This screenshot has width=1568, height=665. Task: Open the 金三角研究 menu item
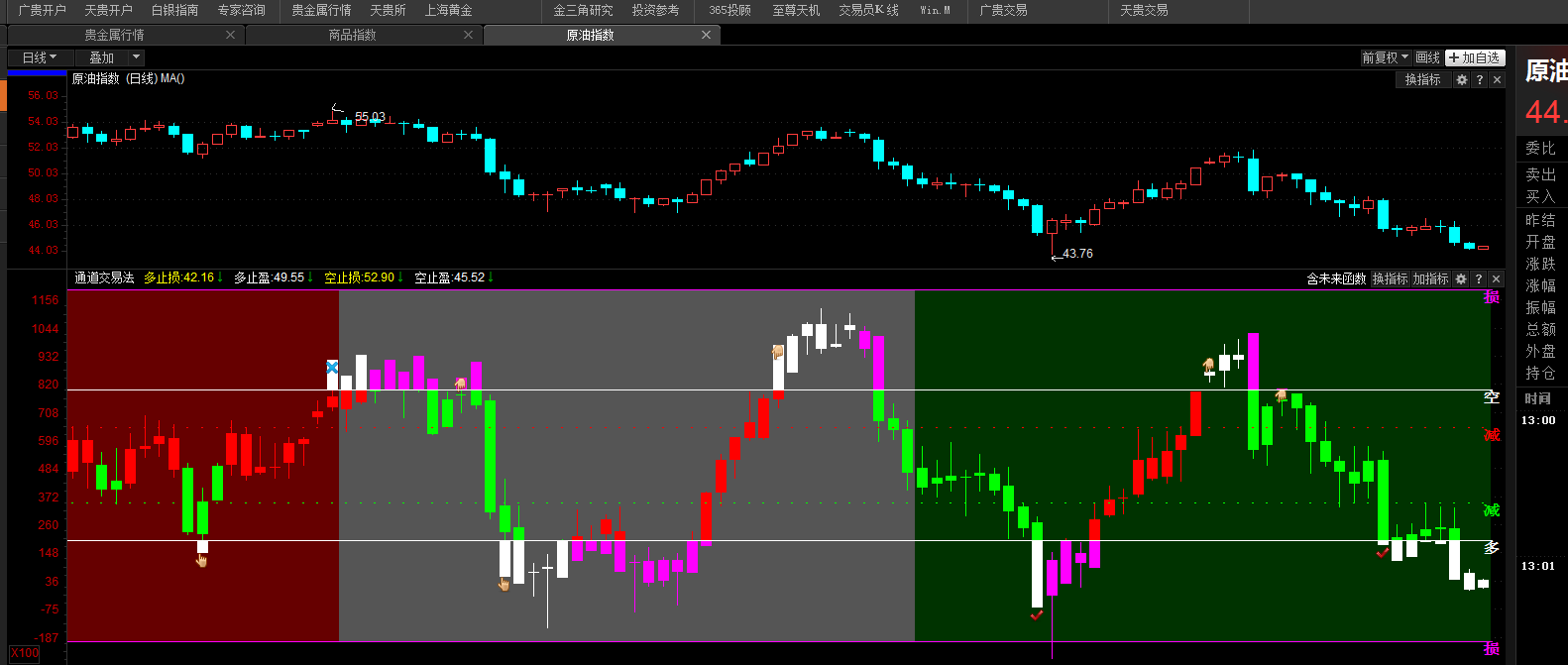pyautogui.click(x=583, y=10)
